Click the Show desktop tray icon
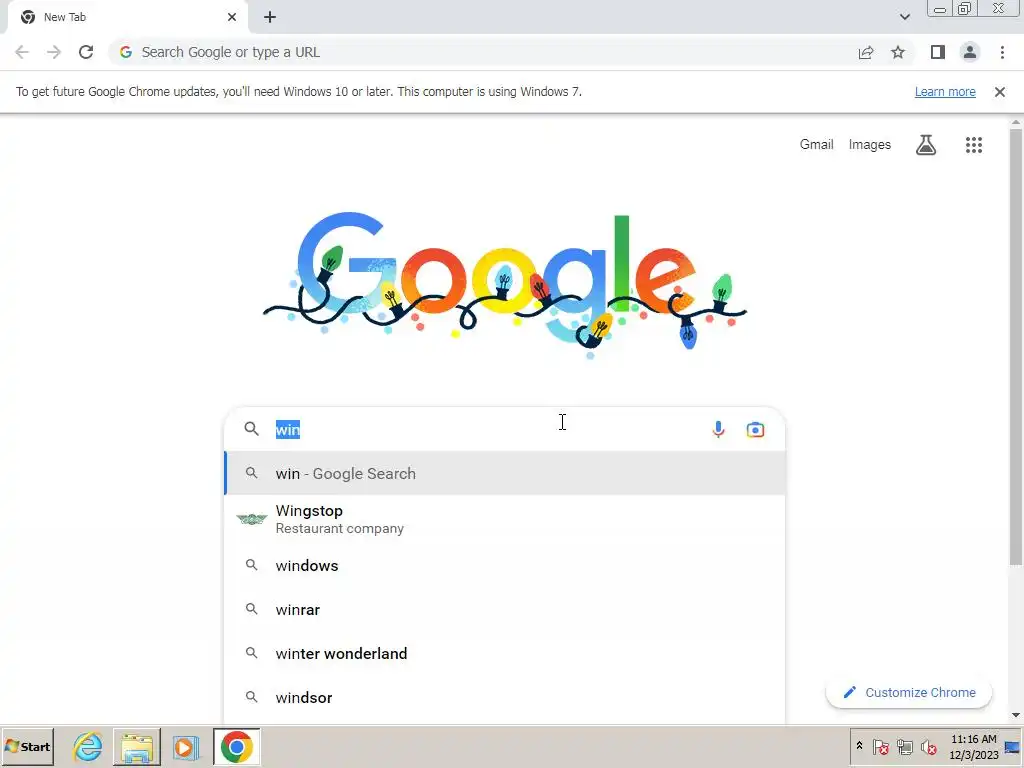 point(1013,746)
